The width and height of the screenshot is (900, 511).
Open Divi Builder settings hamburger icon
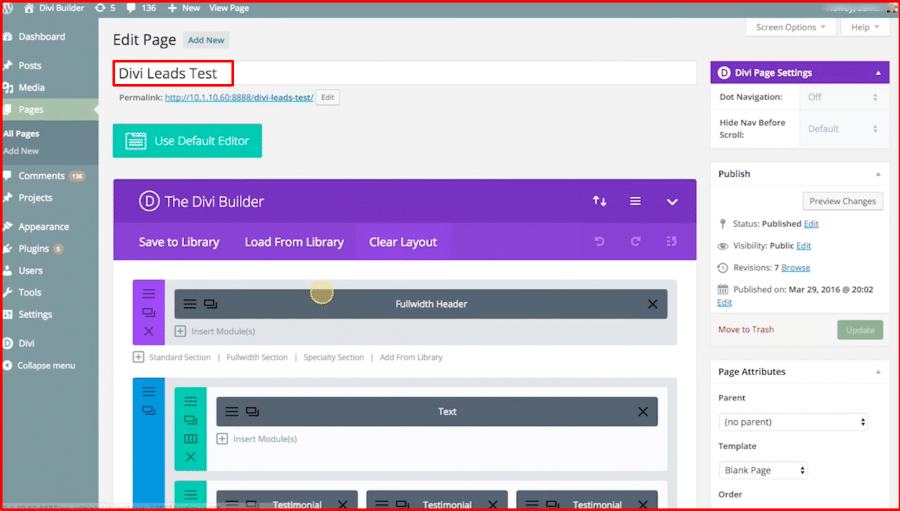tap(635, 201)
